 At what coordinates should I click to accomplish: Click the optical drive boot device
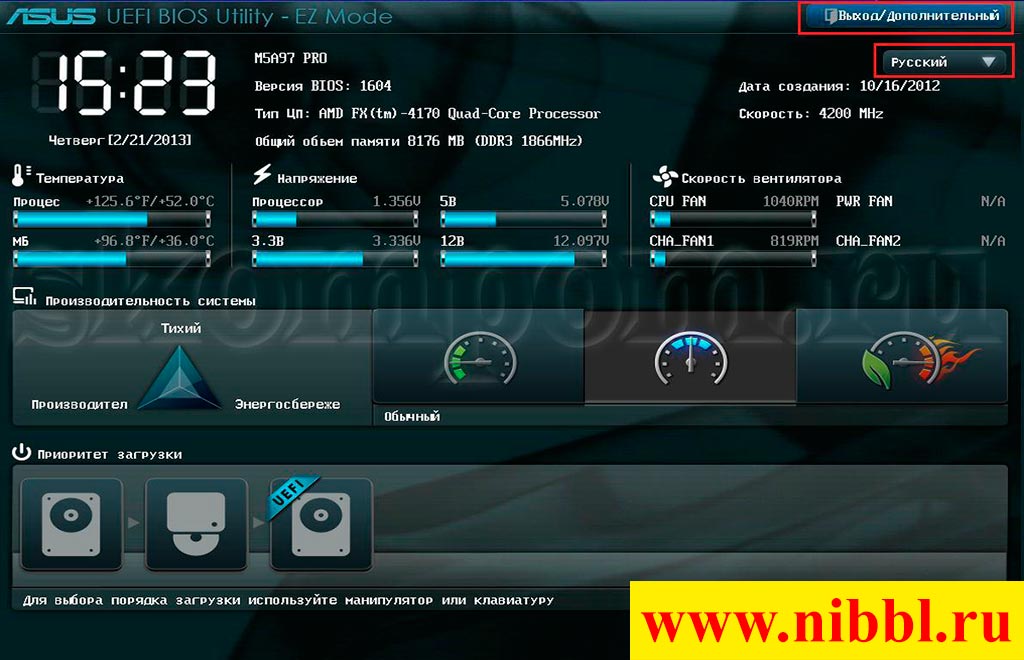[x=197, y=524]
